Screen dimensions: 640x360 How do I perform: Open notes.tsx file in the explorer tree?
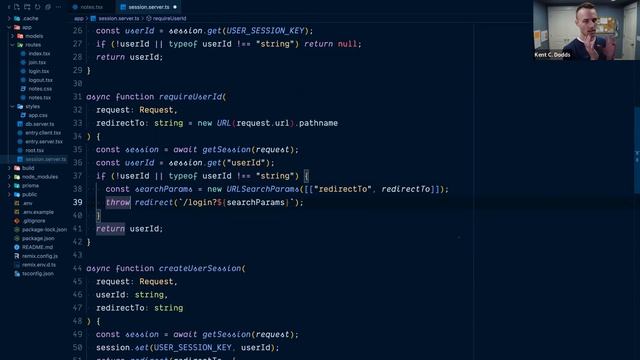pyautogui.click(x=40, y=98)
